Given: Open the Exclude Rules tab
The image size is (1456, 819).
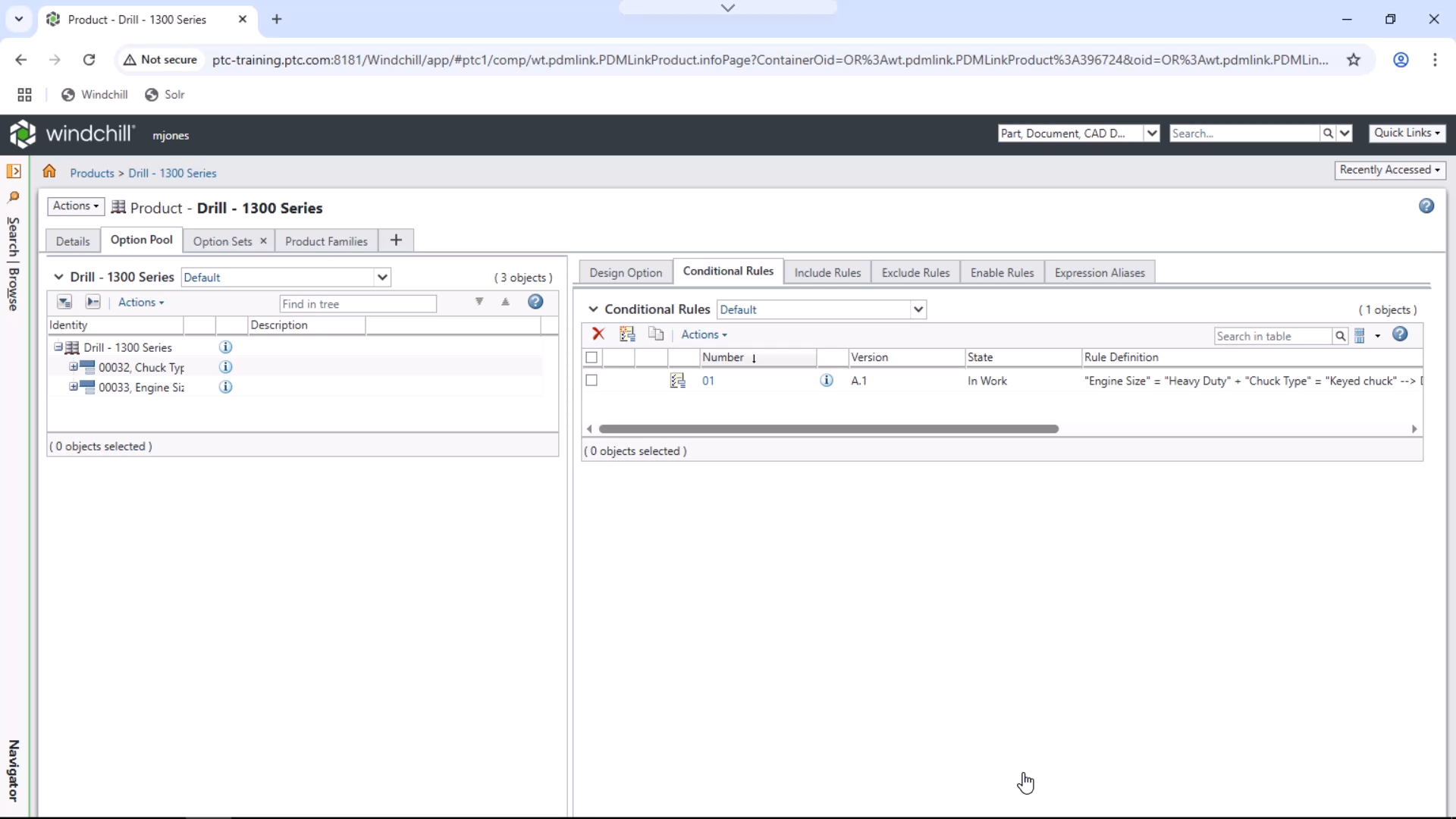Looking at the screenshot, I should coord(915,272).
